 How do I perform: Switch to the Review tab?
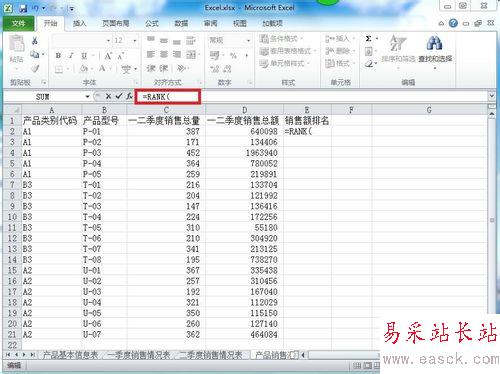(210, 23)
